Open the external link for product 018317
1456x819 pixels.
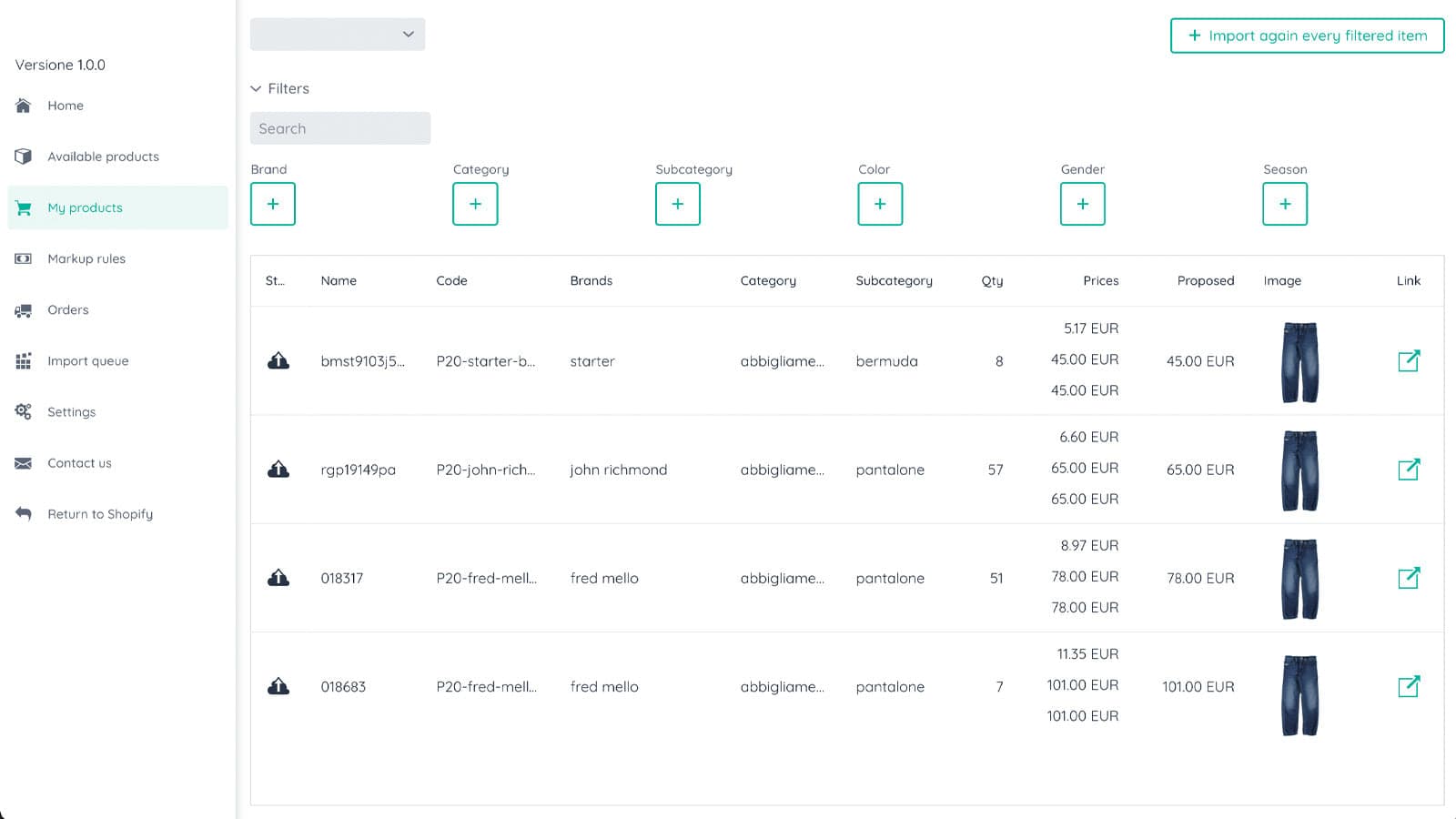click(x=1408, y=578)
